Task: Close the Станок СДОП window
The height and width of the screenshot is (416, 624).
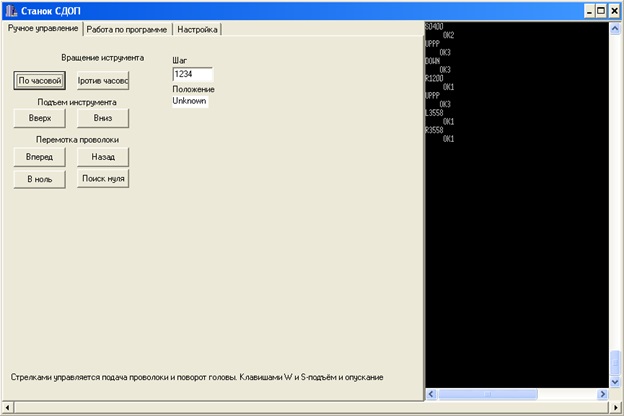Action: 615,11
